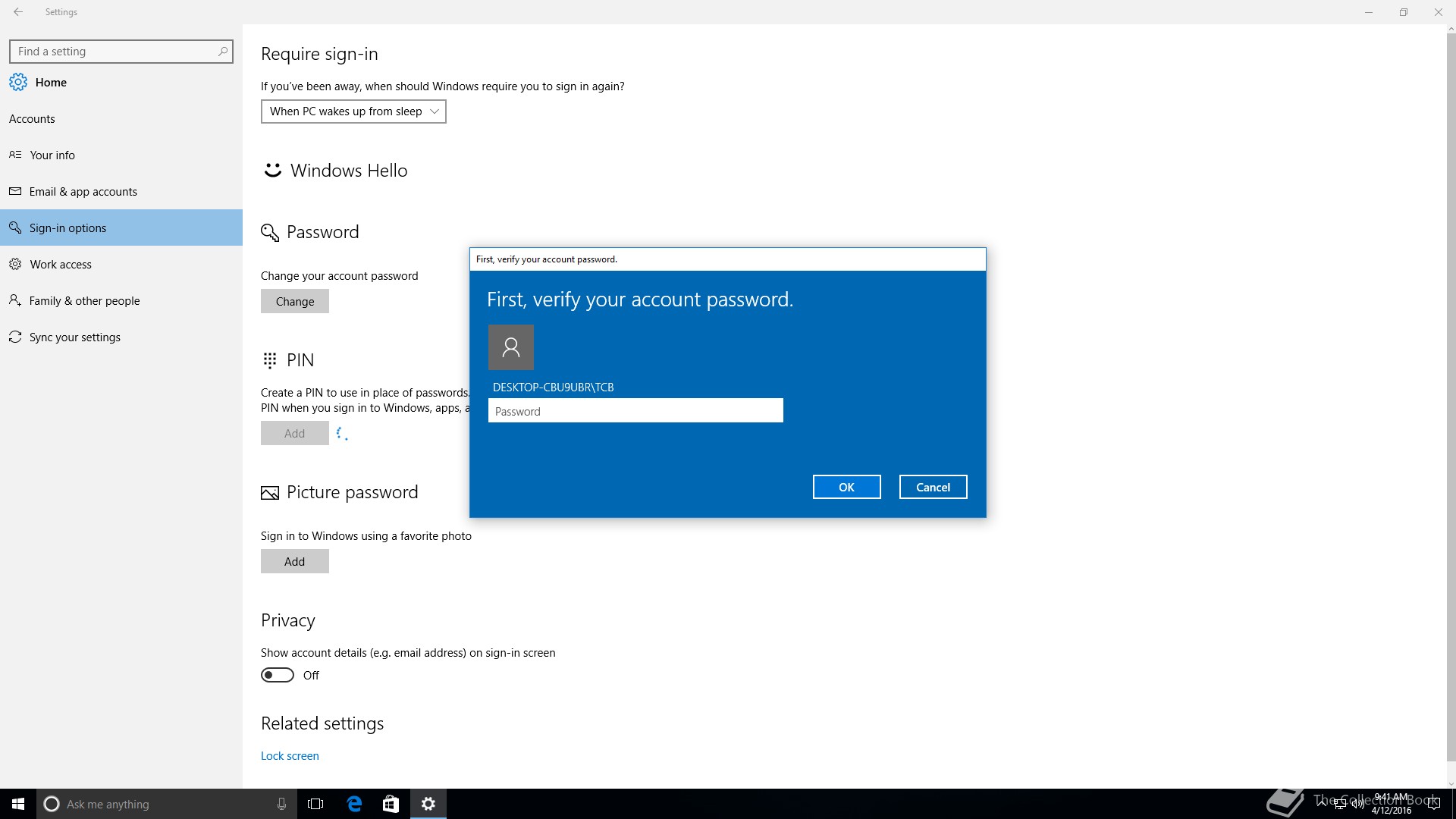1456x819 pixels.
Task: Click the Sync your settings arrows icon
Action: pos(15,337)
